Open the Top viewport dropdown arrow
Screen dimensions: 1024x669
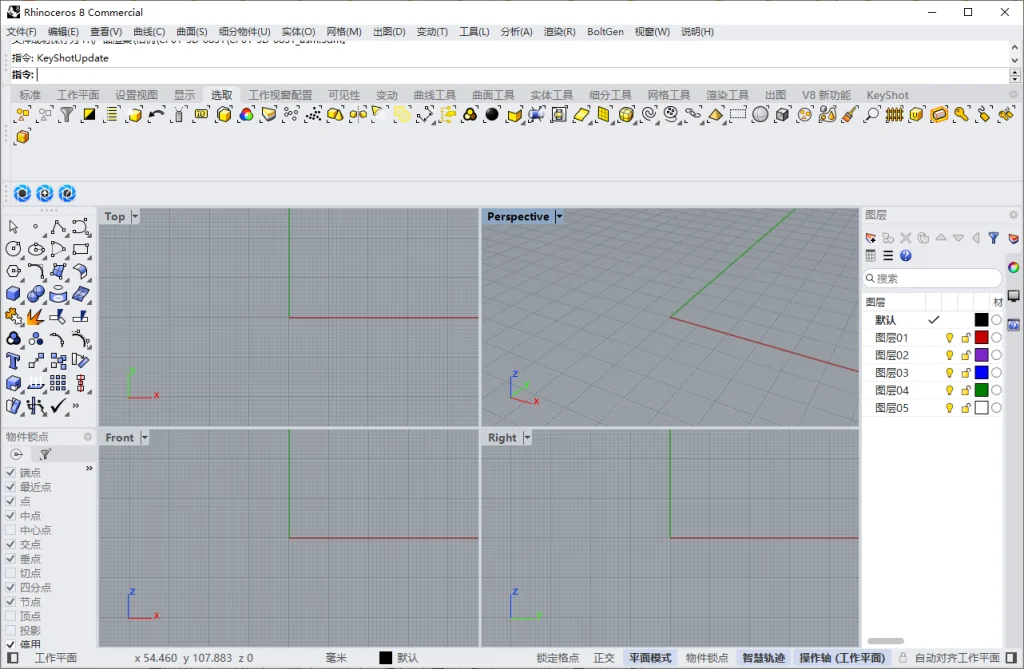point(135,216)
